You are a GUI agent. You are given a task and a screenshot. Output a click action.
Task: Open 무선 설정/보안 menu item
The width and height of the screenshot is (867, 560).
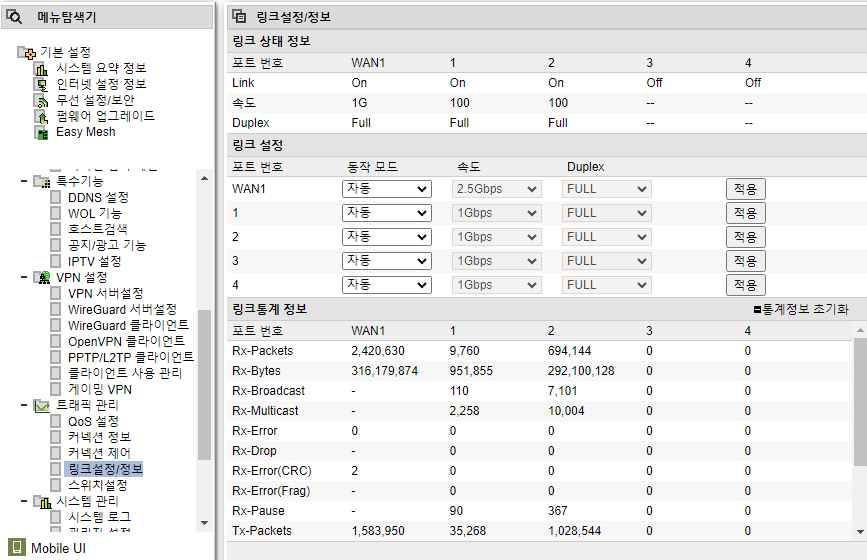pyautogui.click(x=95, y=100)
